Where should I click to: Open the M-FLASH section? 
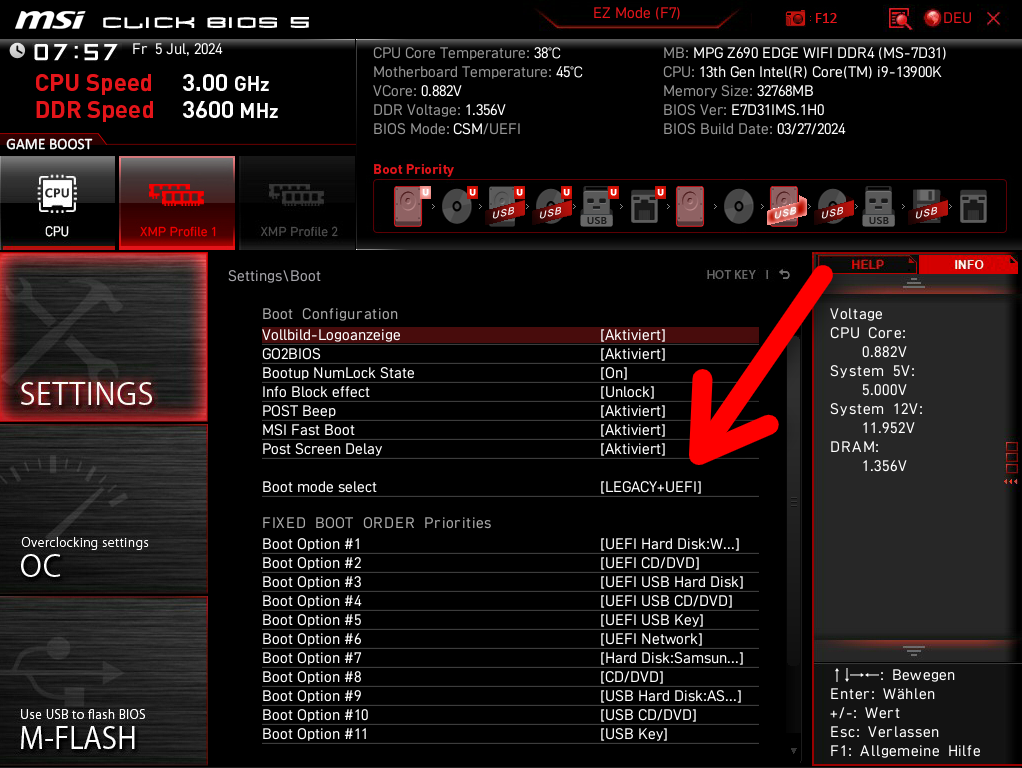coord(104,681)
